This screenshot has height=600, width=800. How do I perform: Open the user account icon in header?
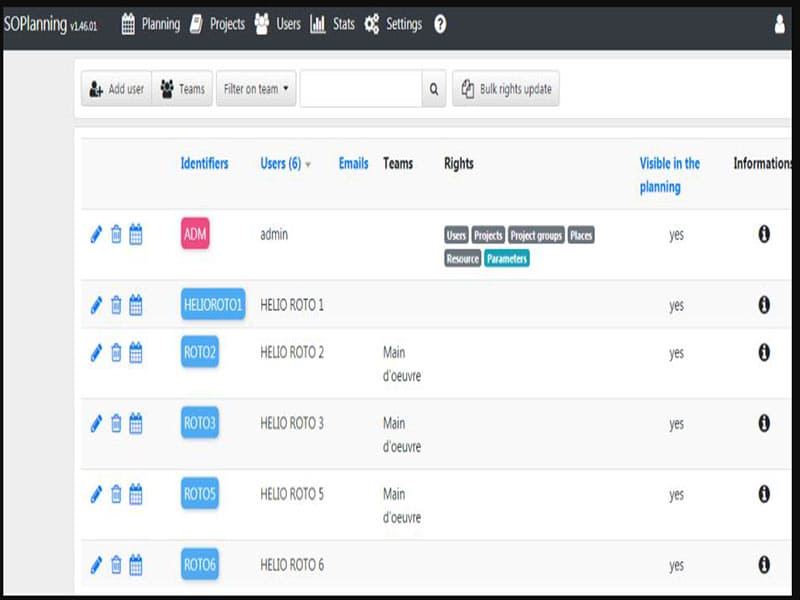(x=780, y=24)
